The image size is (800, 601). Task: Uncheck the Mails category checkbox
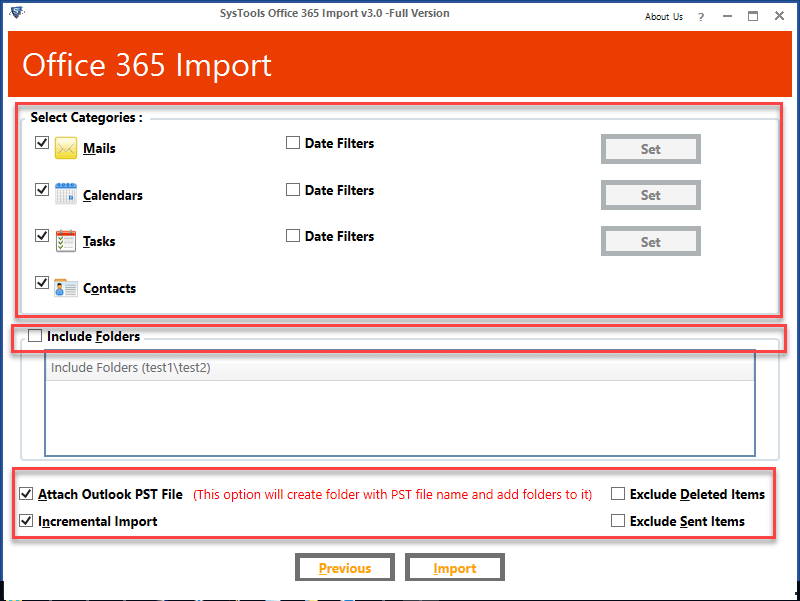(x=42, y=142)
